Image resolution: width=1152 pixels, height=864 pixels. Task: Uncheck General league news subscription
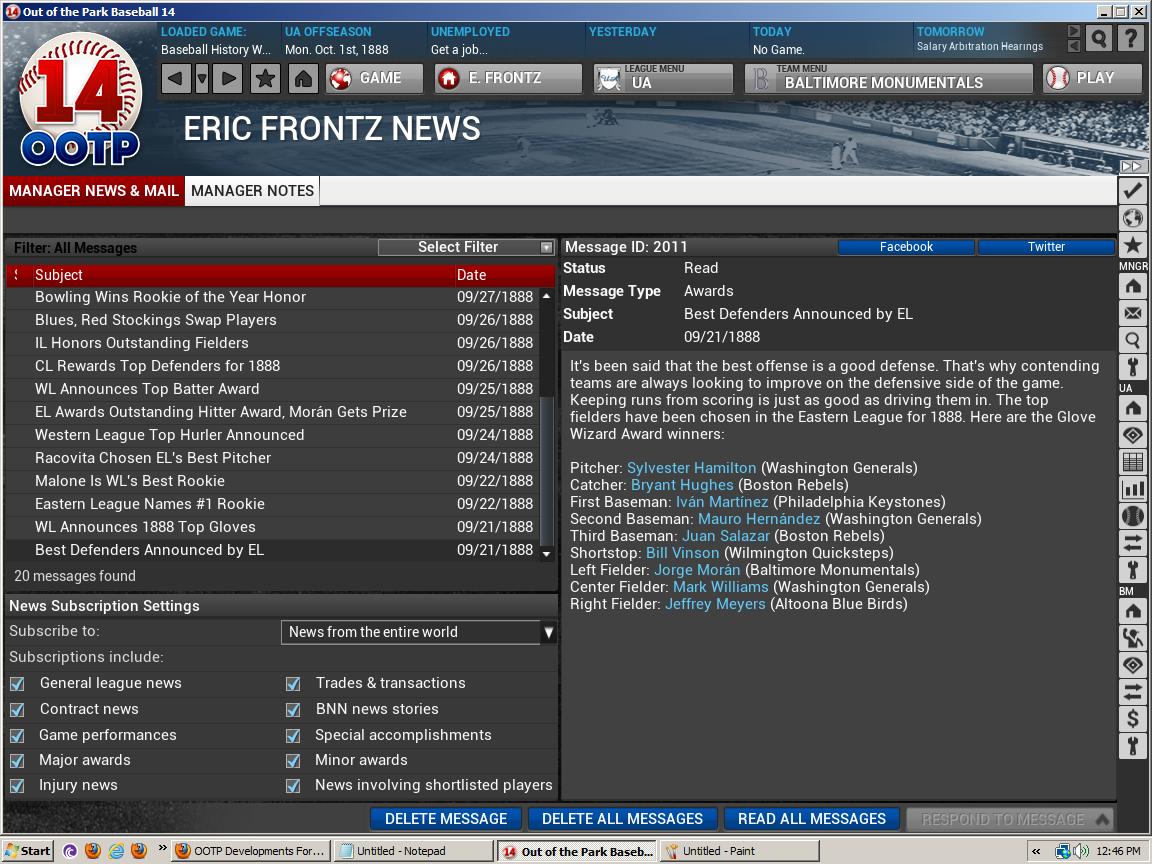tap(17, 684)
